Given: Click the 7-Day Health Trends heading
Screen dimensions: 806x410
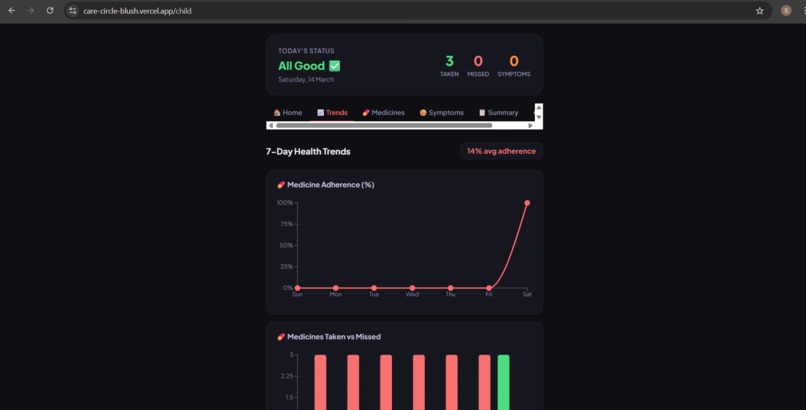Looking at the screenshot, I should pyautogui.click(x=308, y=152).
